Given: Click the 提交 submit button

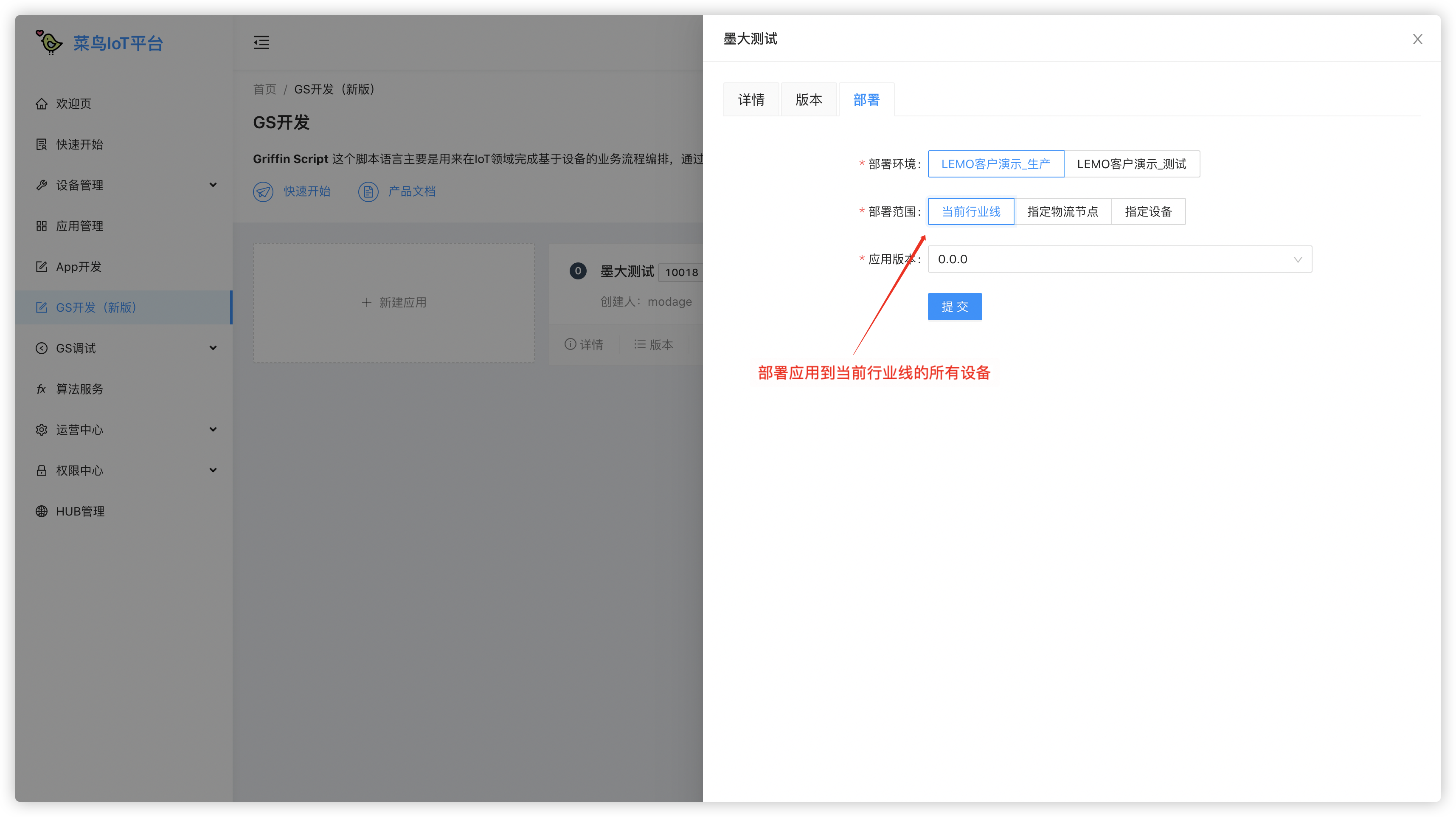Looking at the screenshot, I should pos(954,307).
